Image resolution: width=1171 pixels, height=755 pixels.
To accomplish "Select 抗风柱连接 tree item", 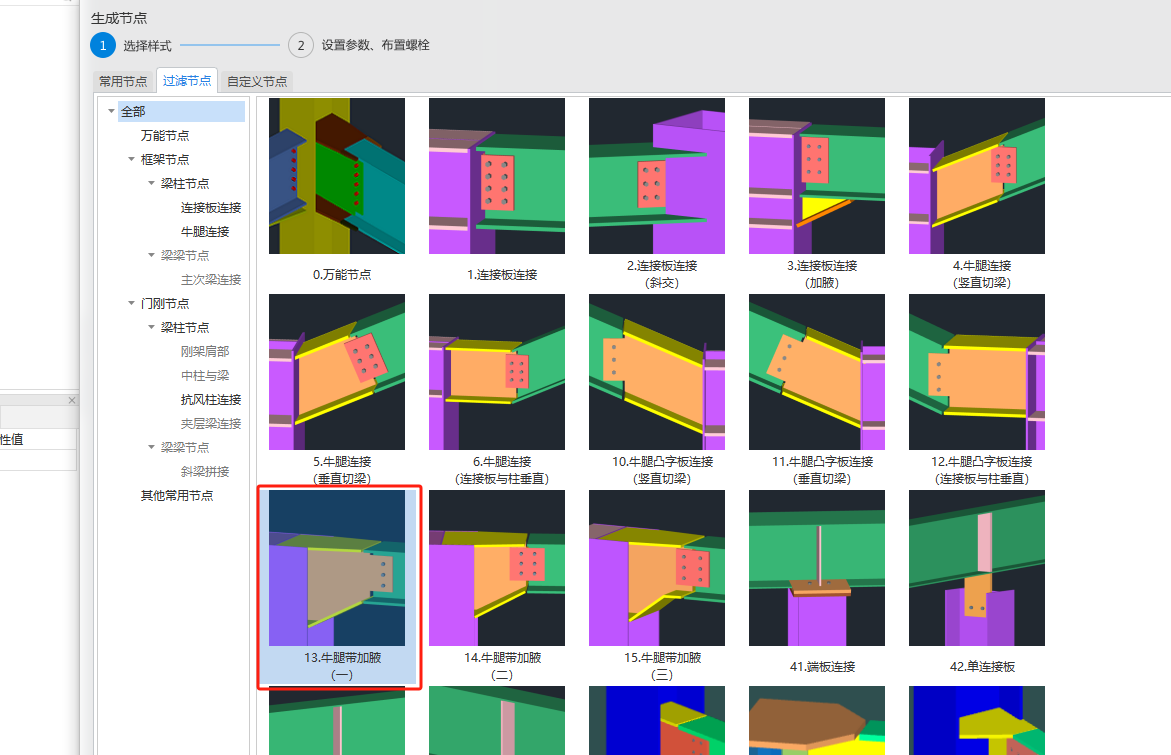I will 211,400.
